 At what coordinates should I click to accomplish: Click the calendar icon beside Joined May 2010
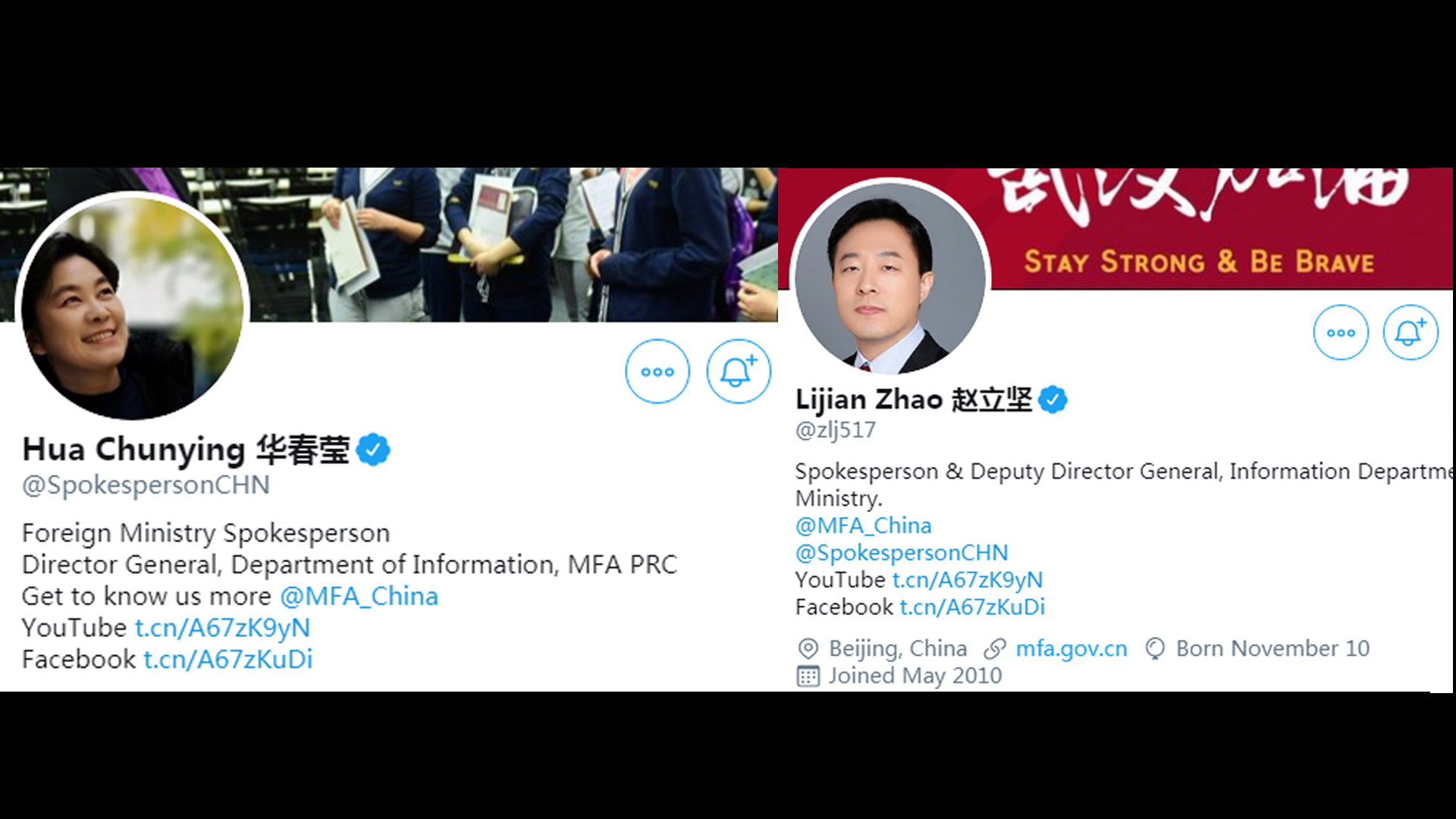808,676
